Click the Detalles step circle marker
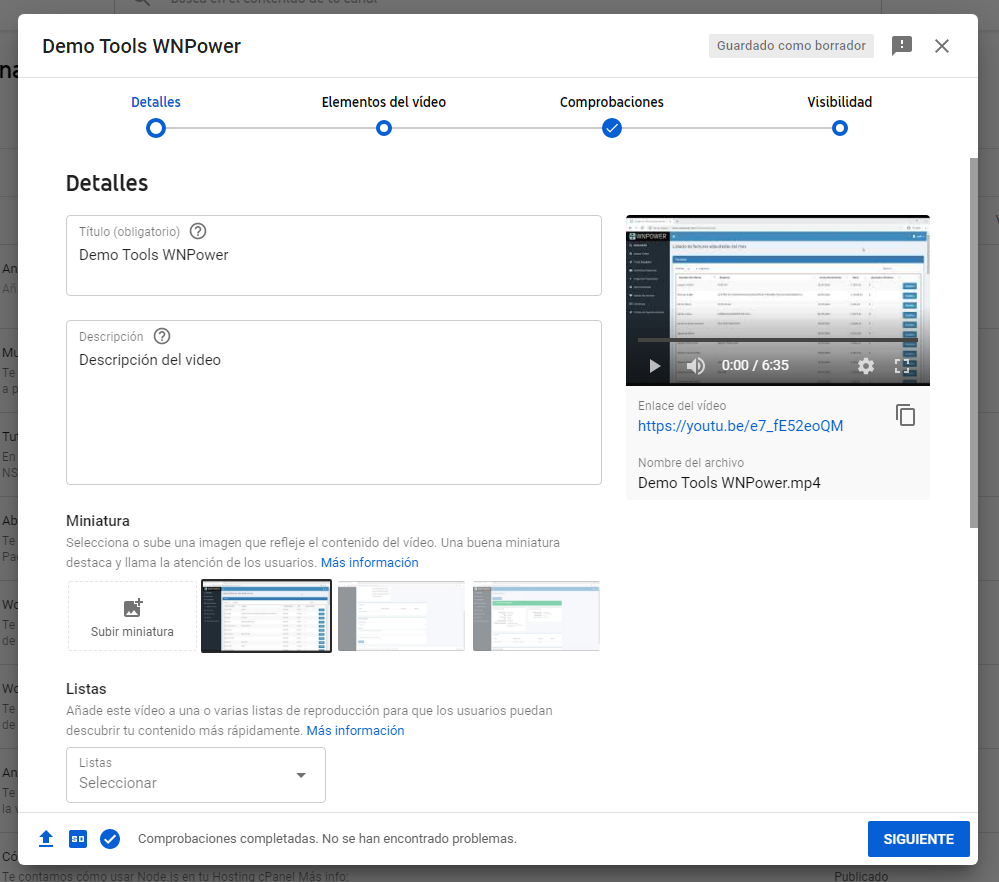Screen dimensions: 999x882 click(155, 128)
